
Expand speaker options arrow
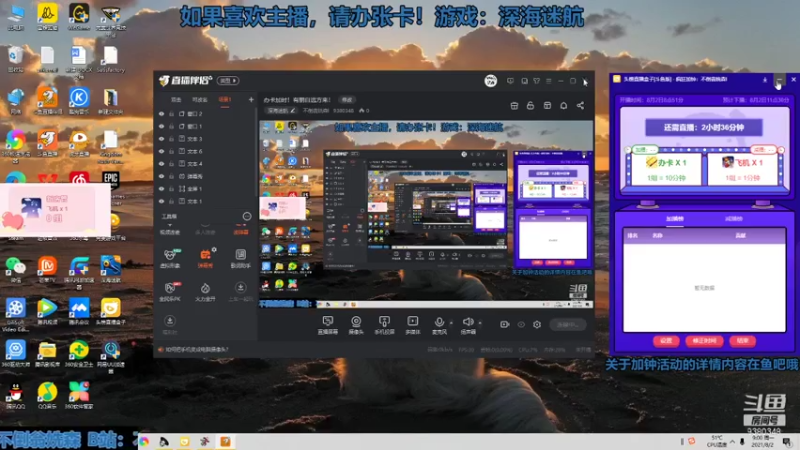pyautogui.click(x=480, y=322)
